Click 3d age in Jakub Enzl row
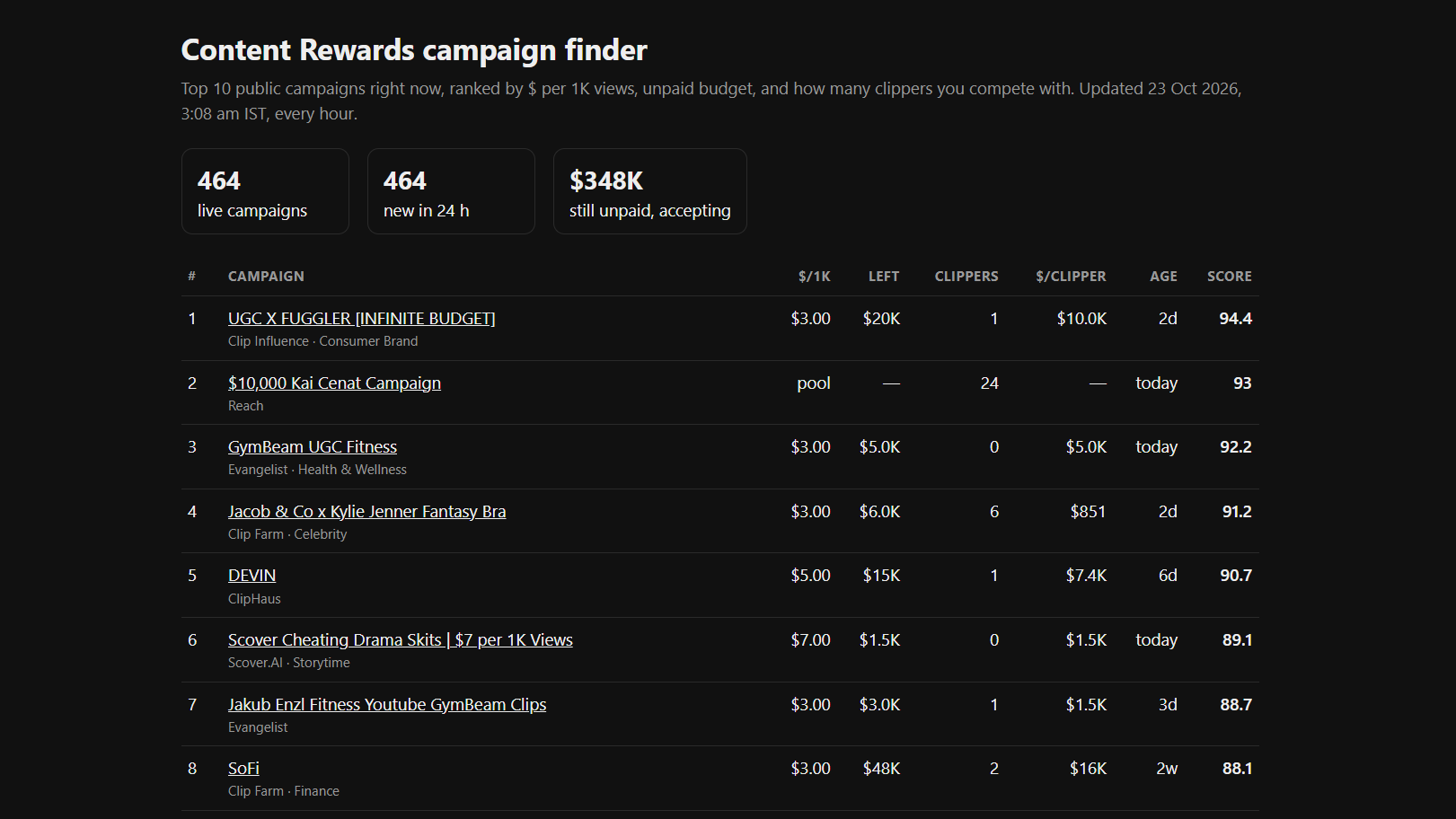Viewport: 1456px width, 819px height. pyautogui.click(x=1168, y=705)
